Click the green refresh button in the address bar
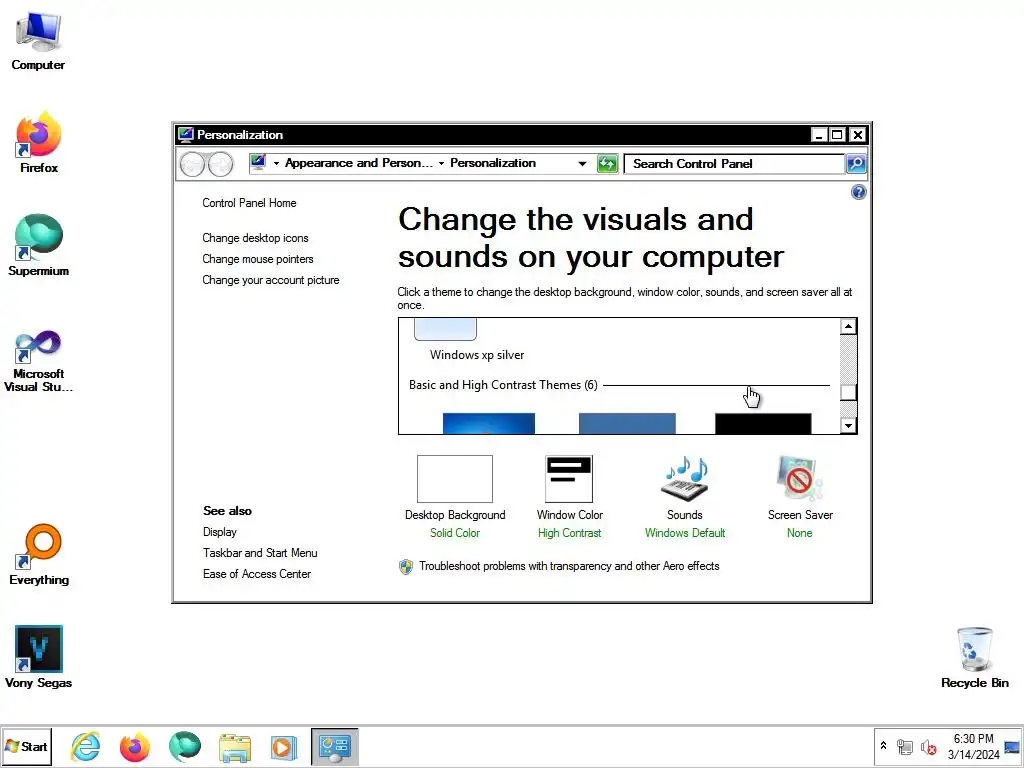1024x768 pixels. click(x=607, y=163)
